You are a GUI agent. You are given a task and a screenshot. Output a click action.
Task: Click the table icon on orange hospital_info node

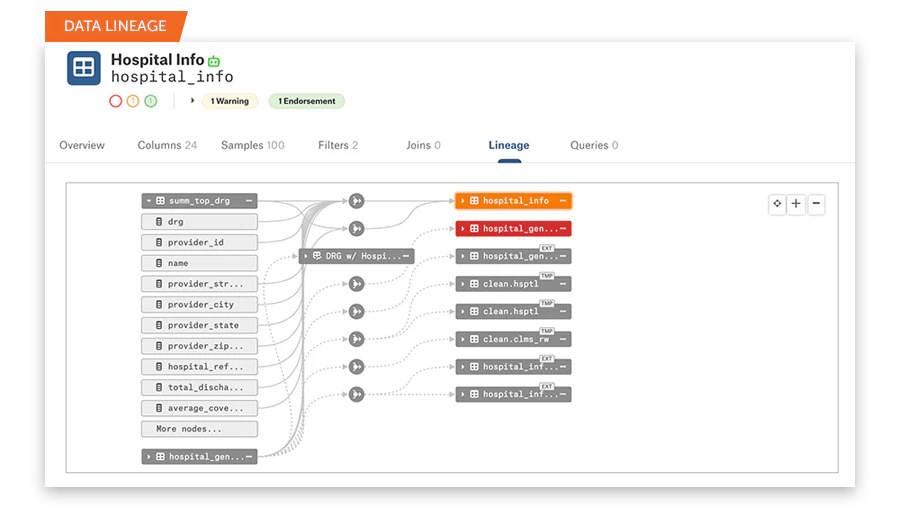click(474, 201)
